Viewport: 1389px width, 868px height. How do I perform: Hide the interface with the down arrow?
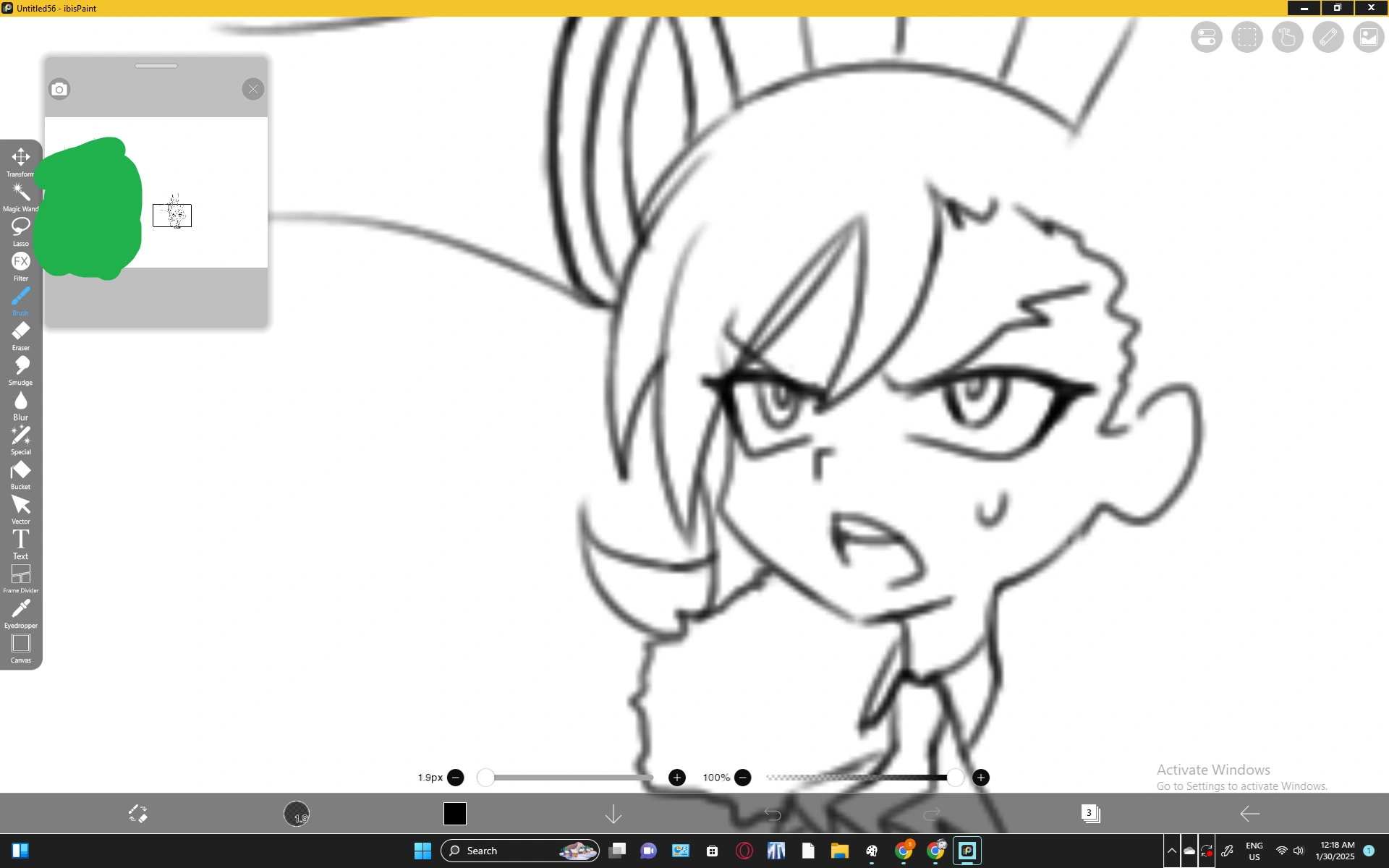click(x=613, y=814)
